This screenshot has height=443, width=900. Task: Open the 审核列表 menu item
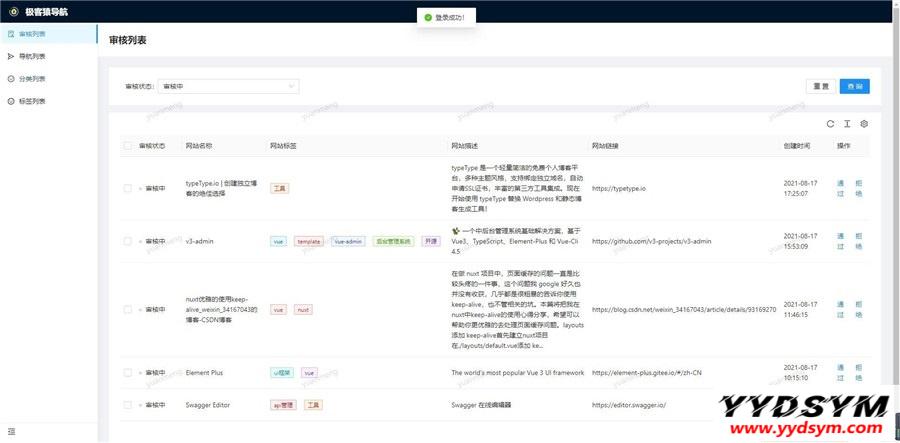(32, 34)
